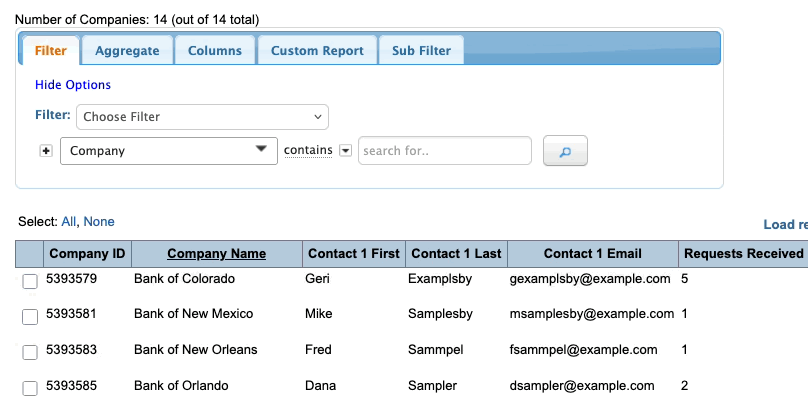Click the All selection link

(69, 222)
